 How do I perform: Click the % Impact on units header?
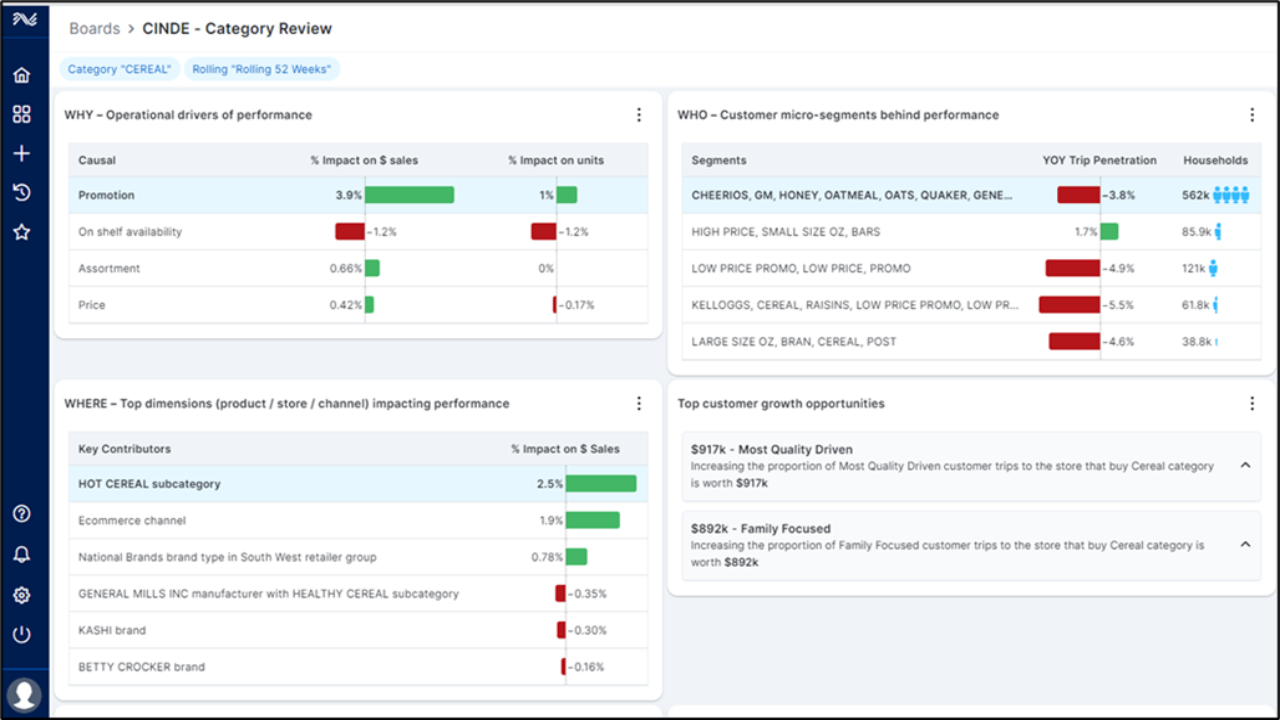coord(556,160)
